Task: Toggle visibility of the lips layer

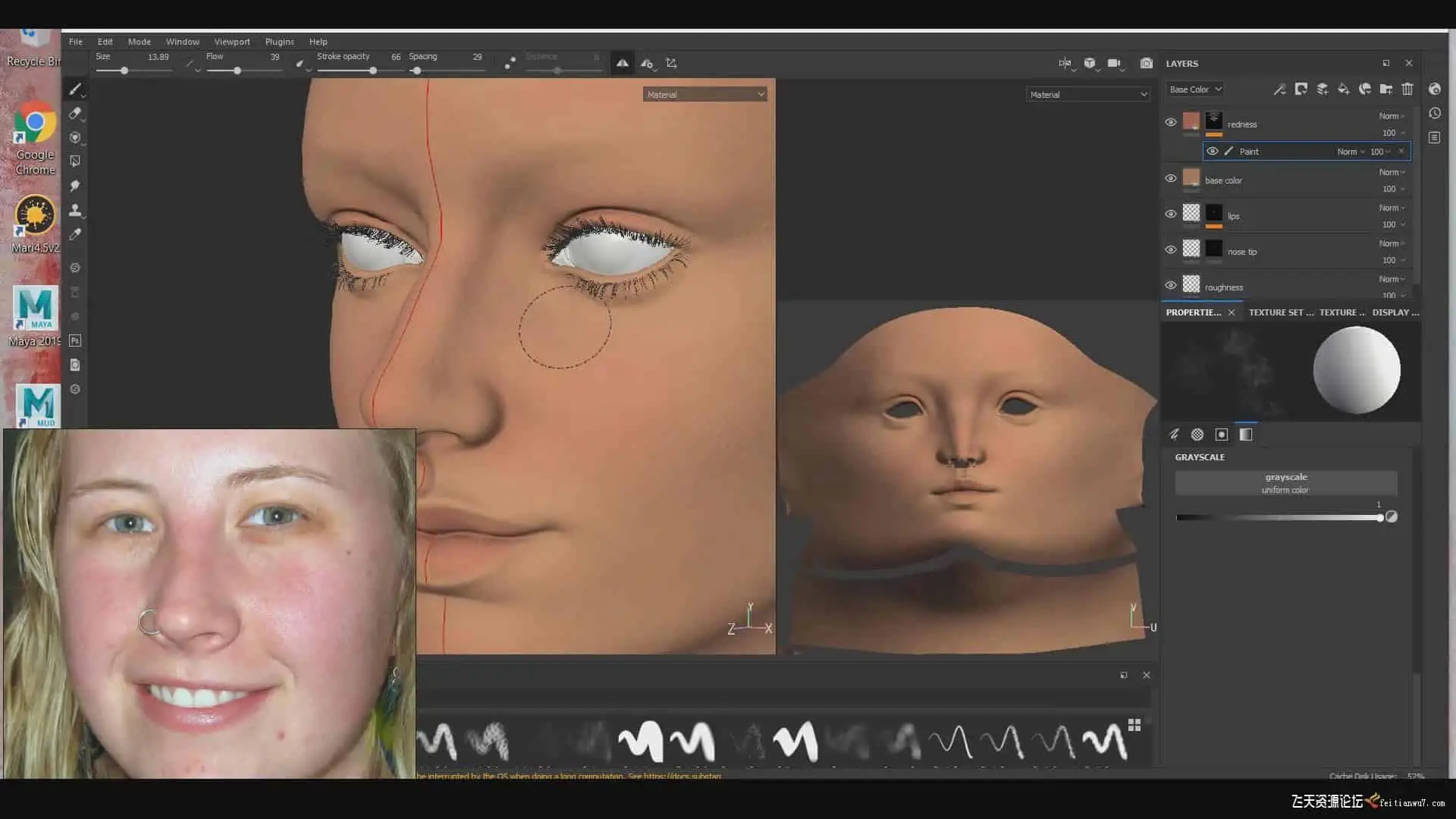Action: [1170, 215]
